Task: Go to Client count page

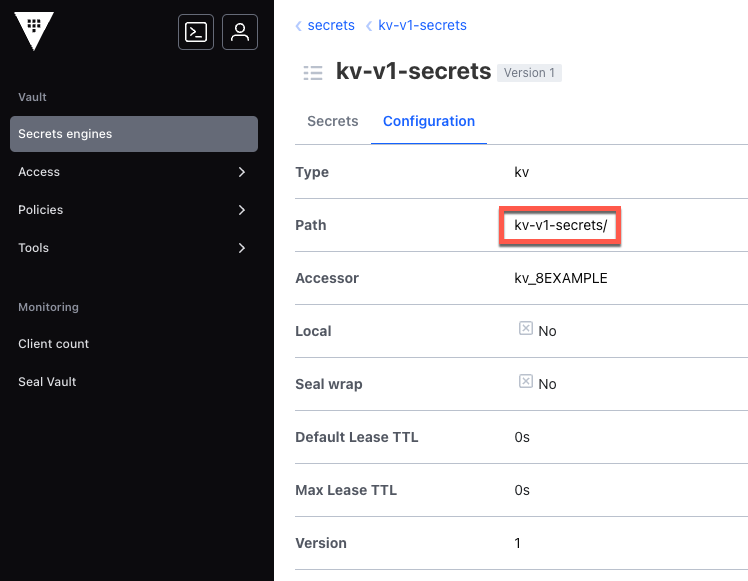Action: [54, 344]
